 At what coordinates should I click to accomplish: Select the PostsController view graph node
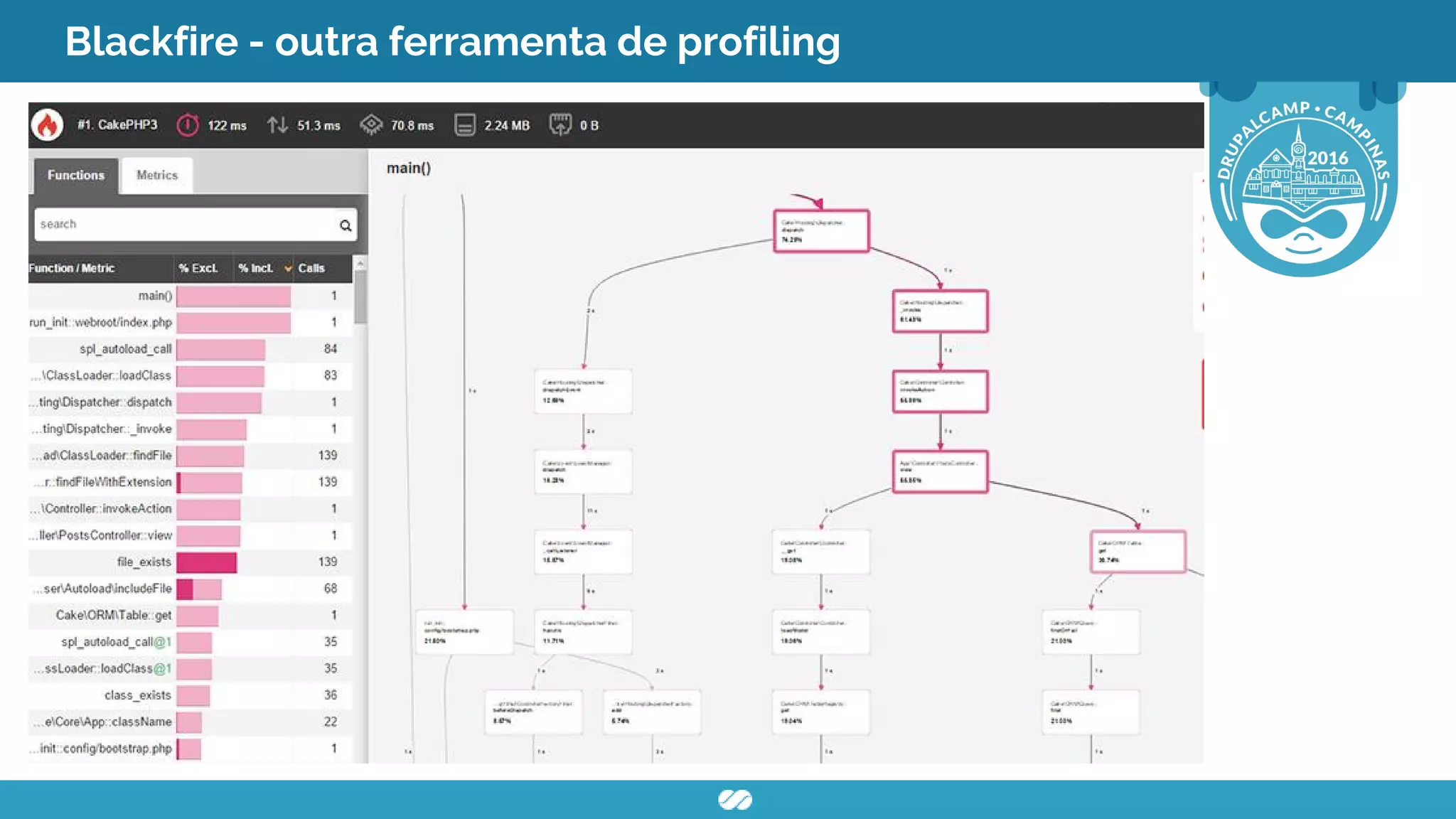[x=940, y=471]
